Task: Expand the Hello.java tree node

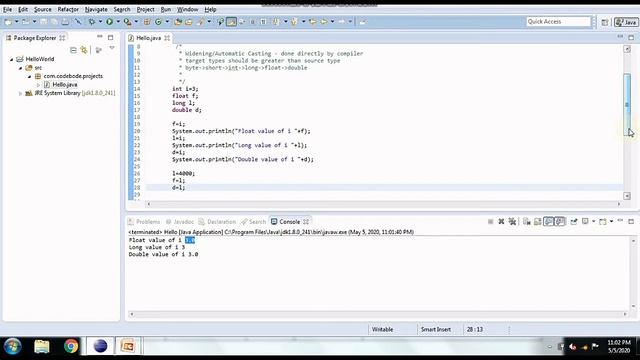Action: (38, 85)
